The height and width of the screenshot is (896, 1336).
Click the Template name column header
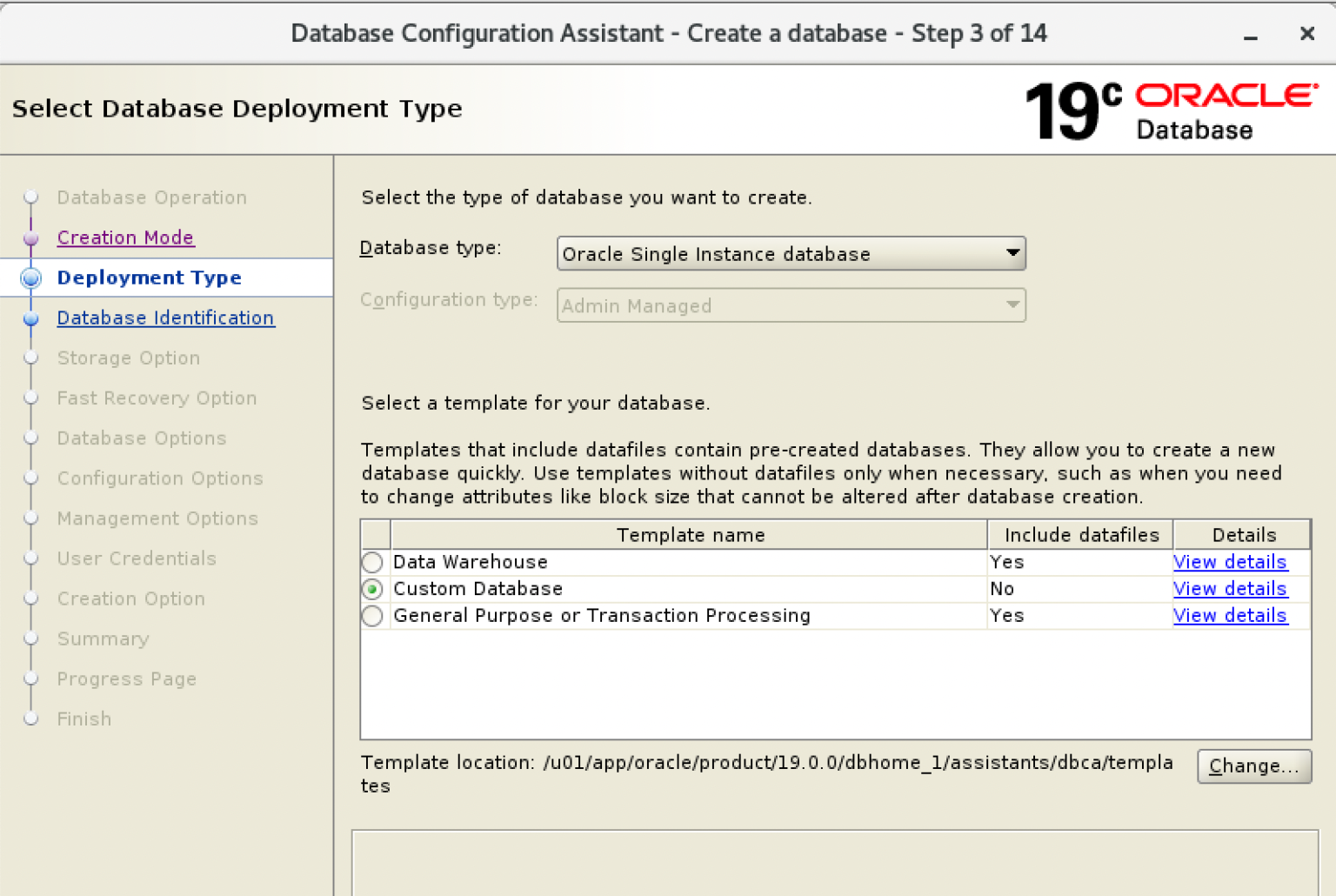690,534
